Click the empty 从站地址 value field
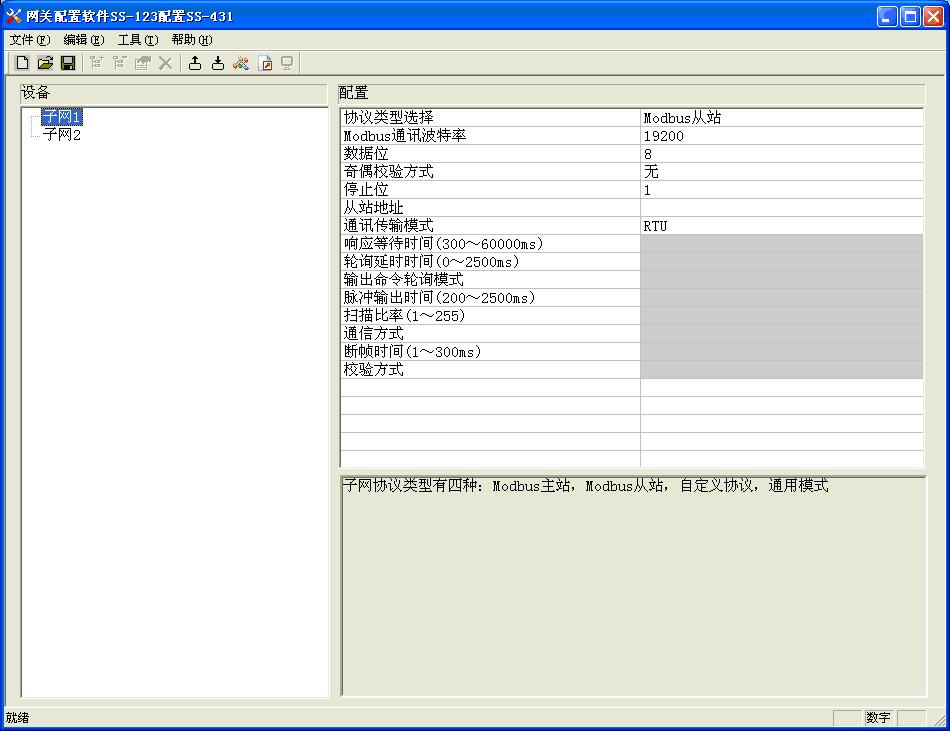The image size is (950, 731). 780,208
